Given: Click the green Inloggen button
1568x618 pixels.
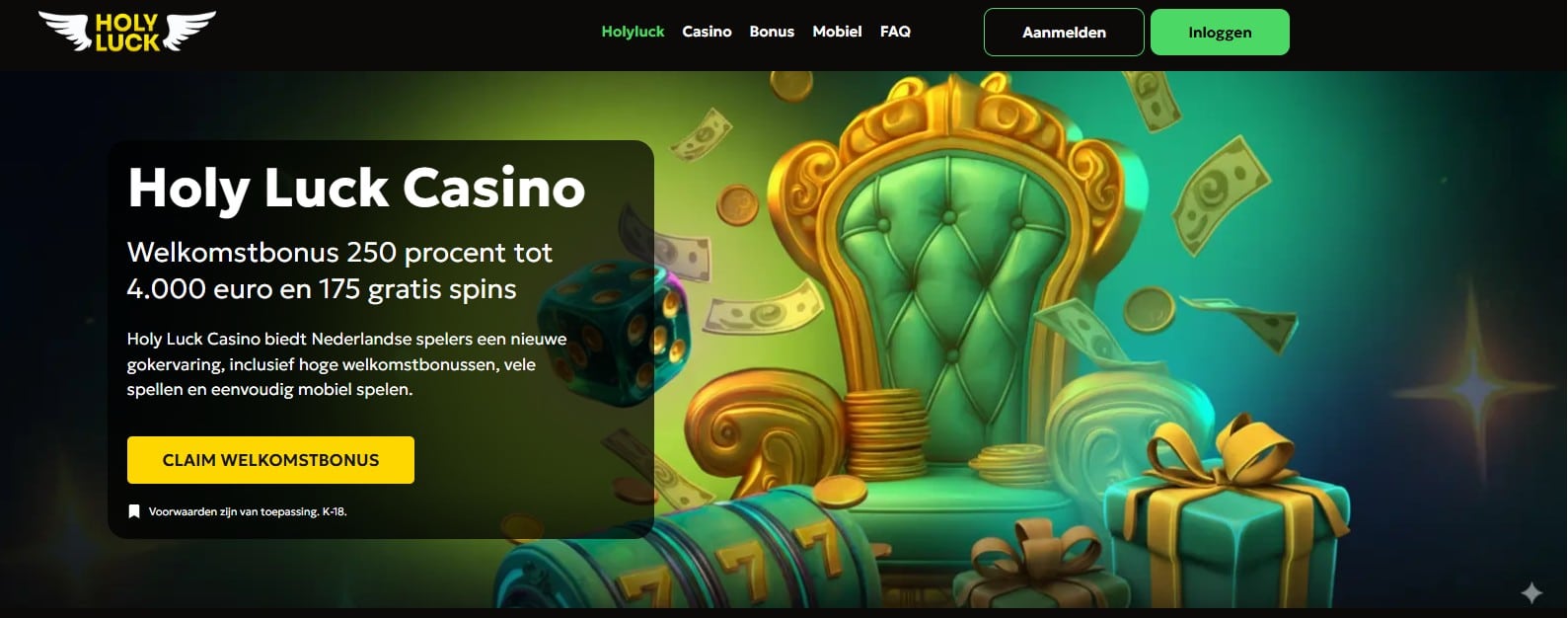Looking at the screenshot, I should pos(1220,32).
